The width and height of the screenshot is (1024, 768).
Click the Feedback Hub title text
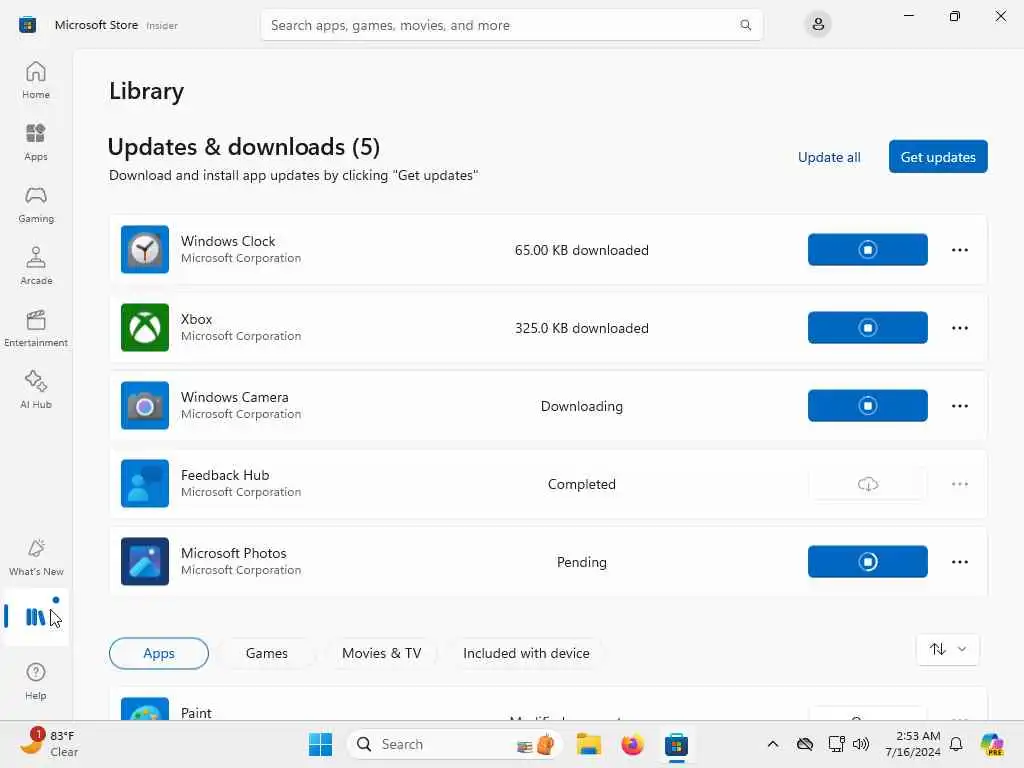[x=225, y=475]
